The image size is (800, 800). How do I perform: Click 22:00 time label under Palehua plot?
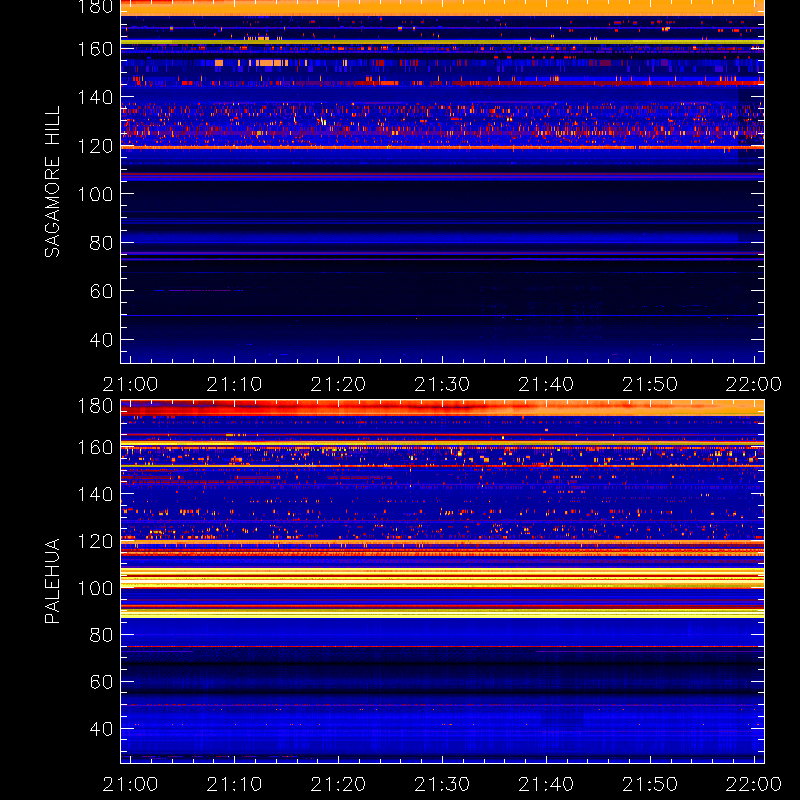click(754, 784)
